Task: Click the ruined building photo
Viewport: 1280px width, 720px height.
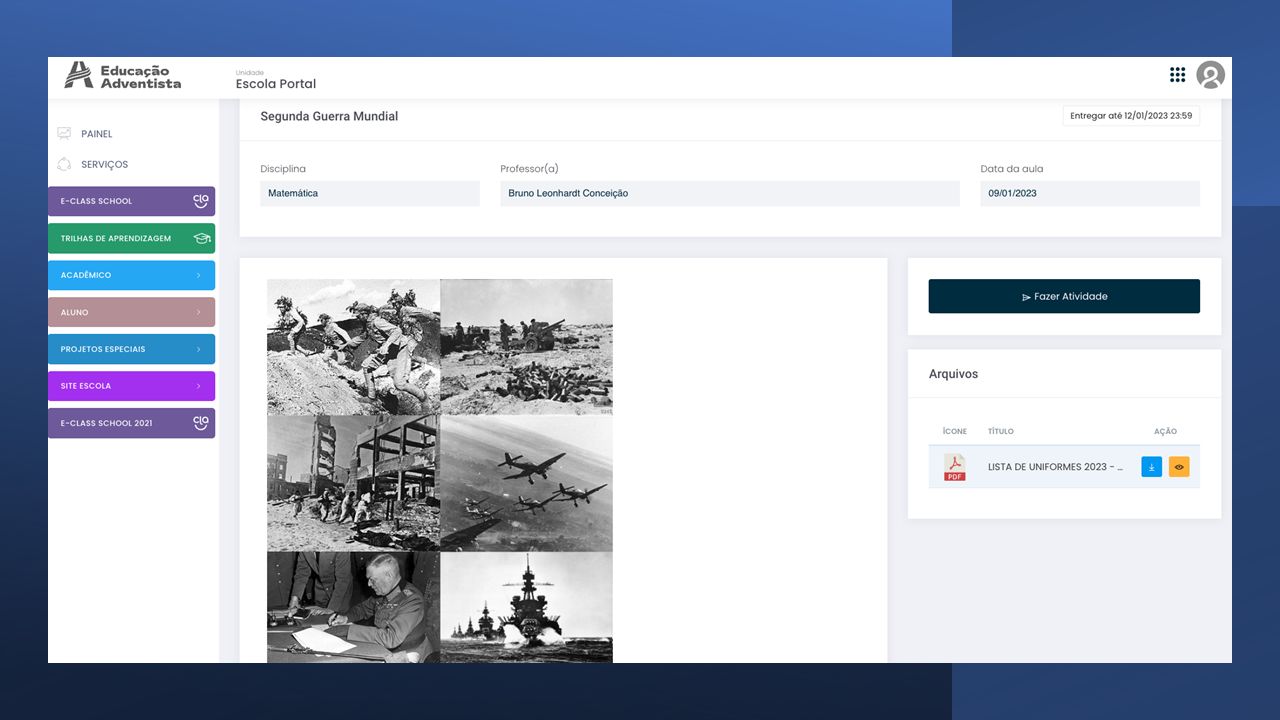Action: 353,483
